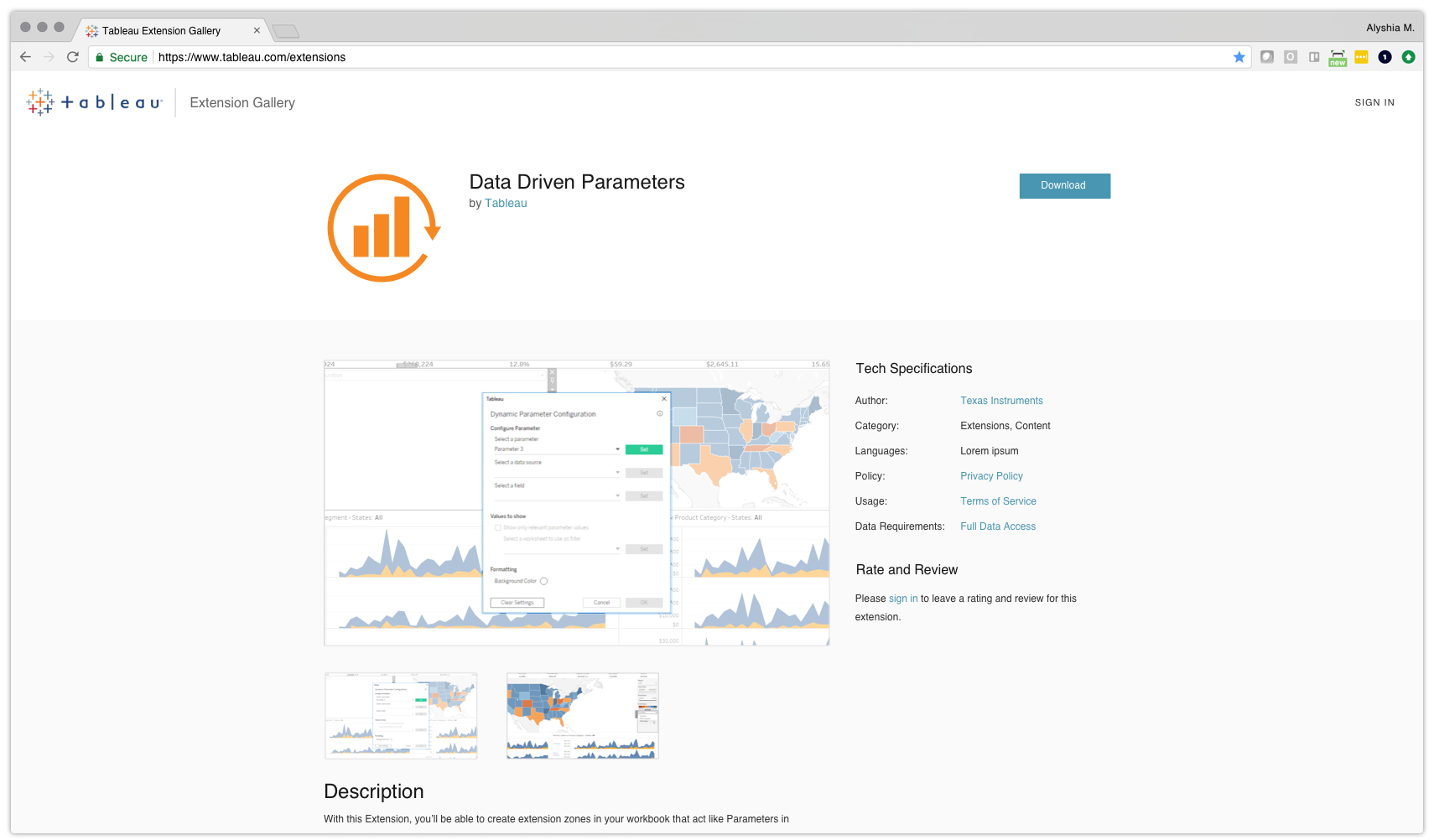Click the 'Description' heading

coord(374,791)
